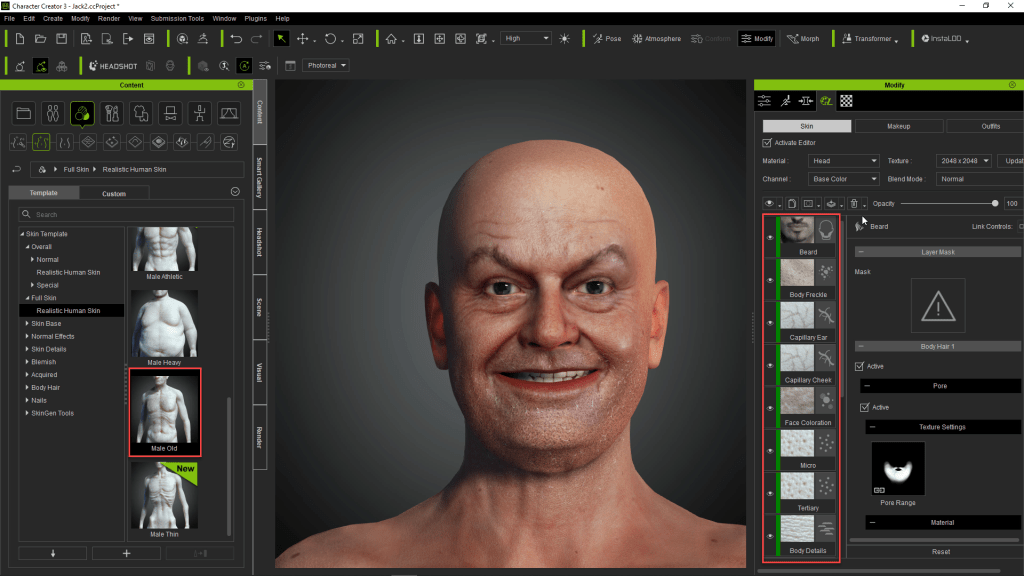Open the Morph panel

click(803, 39)
